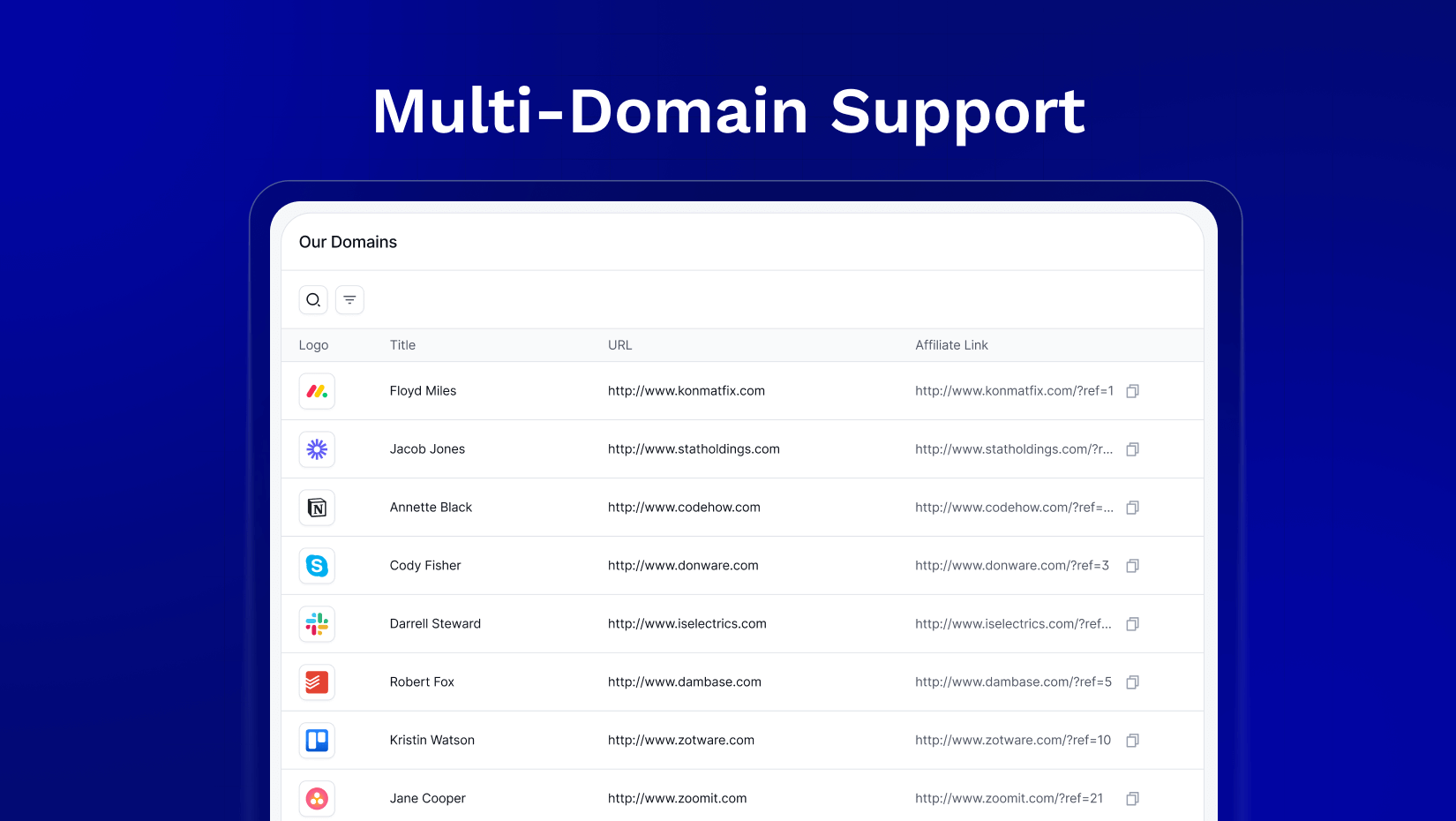Click the search icon above the table
Image resolution: width=1456 pixels, height=821 pixels.
click(313, 300)
